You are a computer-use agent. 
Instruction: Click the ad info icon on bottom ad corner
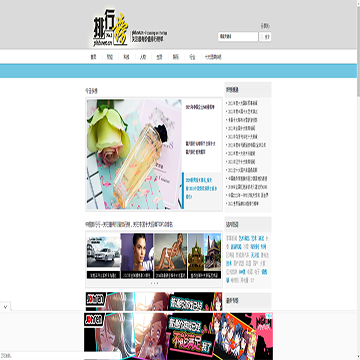click(x=269, y=315)
